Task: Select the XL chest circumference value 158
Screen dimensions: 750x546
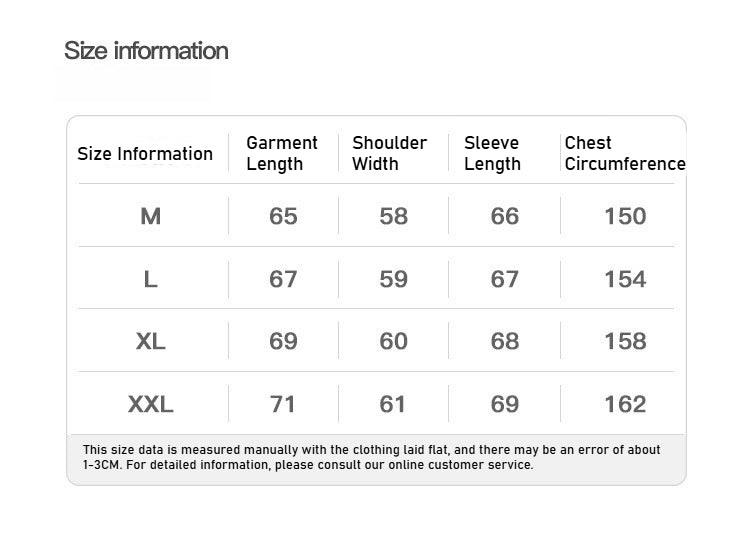Action: coord(625,341)
